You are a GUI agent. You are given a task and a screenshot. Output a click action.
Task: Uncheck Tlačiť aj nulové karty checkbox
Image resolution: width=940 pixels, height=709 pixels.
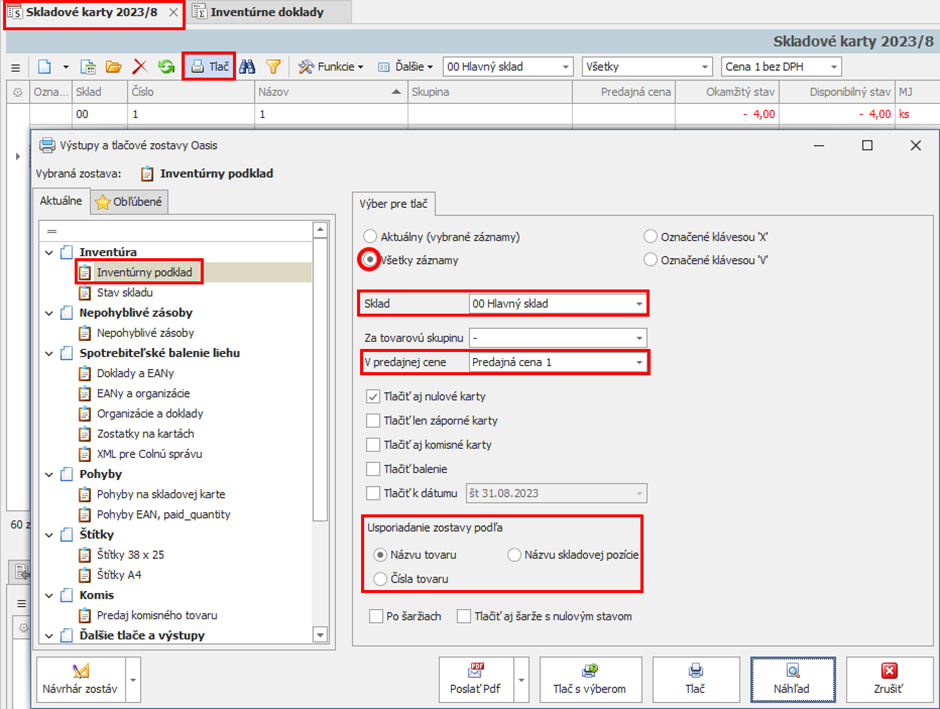[x=374, y=397]
